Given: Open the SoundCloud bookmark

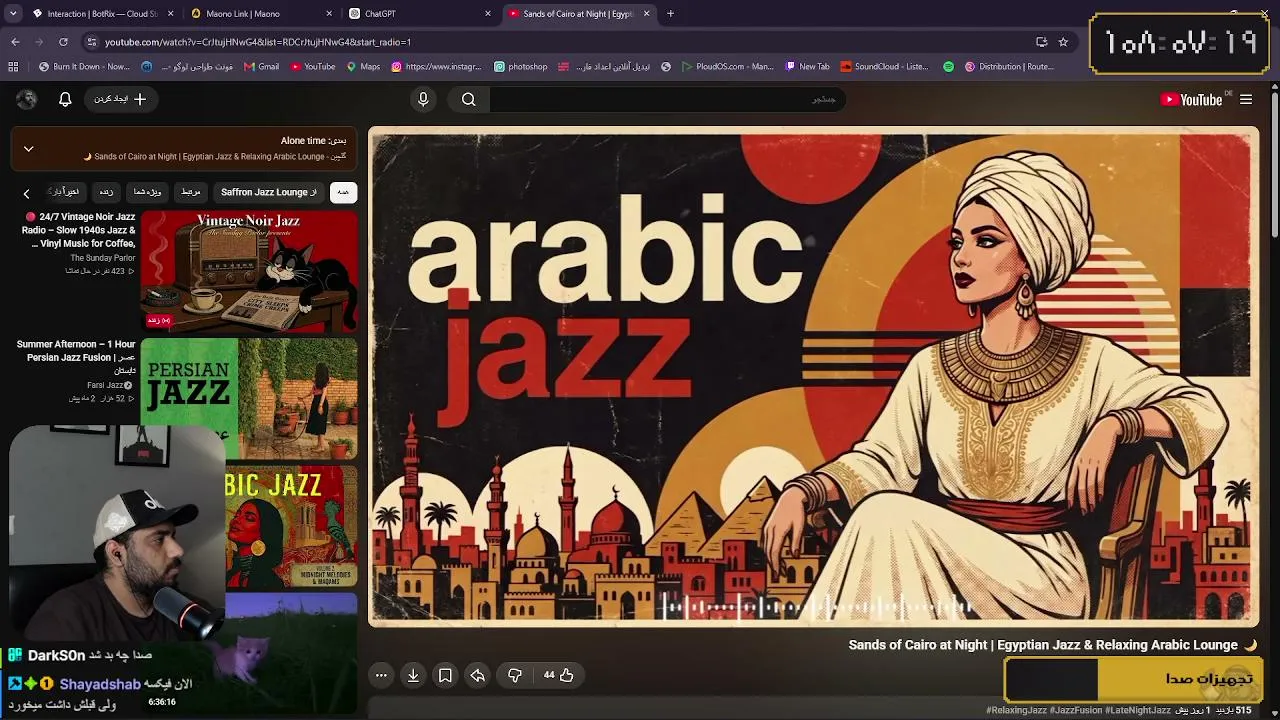Looking at the screenshot, I should [884, 67].
